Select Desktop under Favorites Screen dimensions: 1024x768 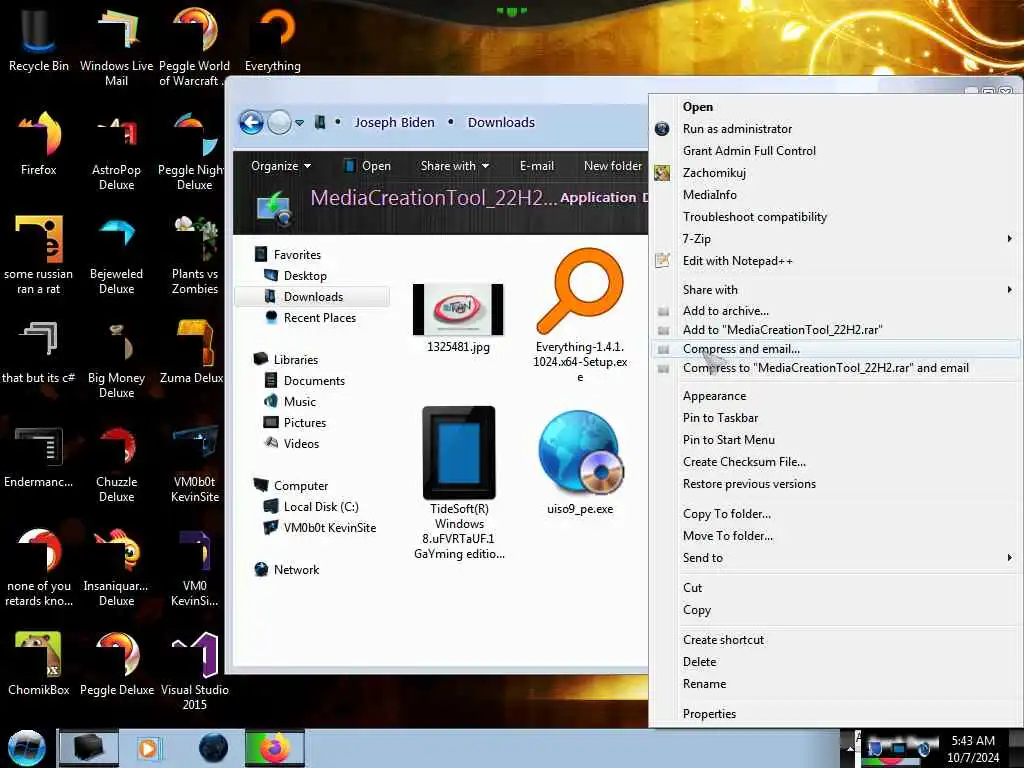[305, 276]
